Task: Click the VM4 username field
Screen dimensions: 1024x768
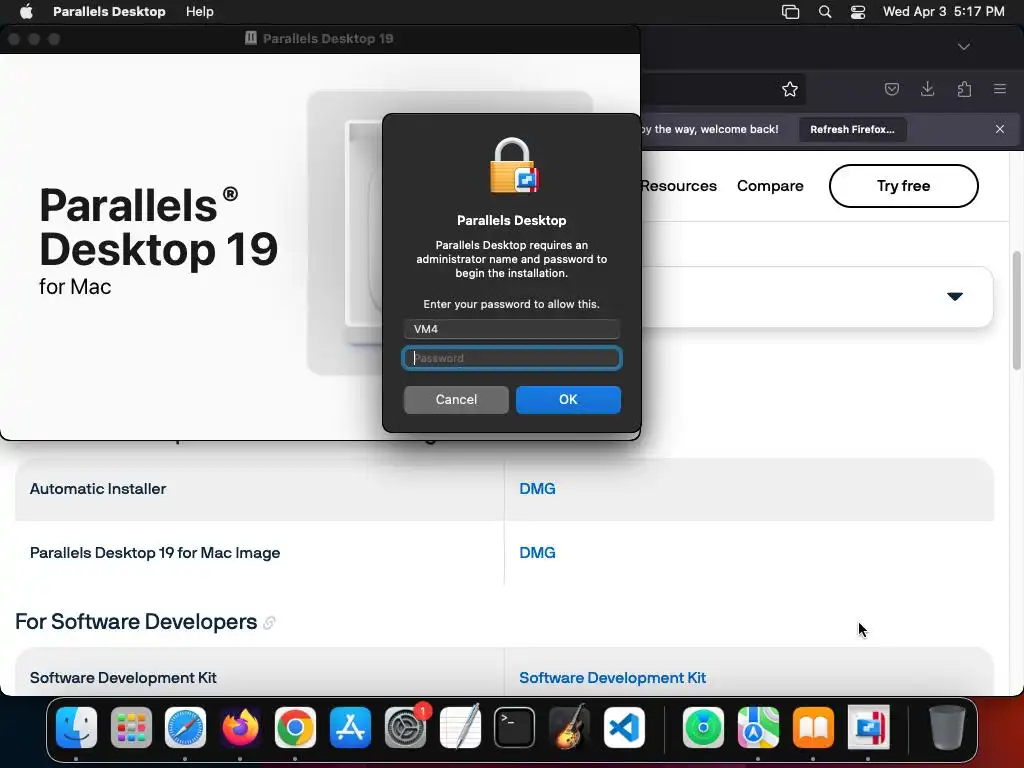Action: coord(511,329)
